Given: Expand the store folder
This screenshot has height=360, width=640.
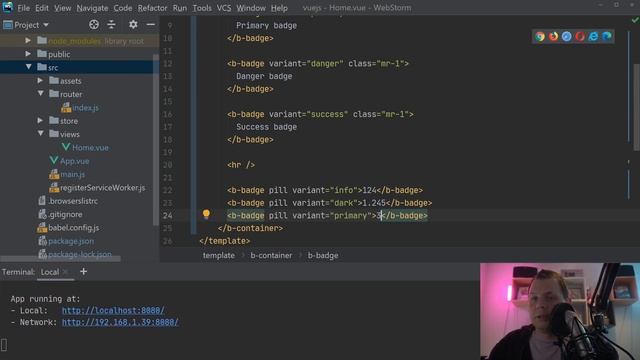Looking at the screenshot, I should pos(40,121).
